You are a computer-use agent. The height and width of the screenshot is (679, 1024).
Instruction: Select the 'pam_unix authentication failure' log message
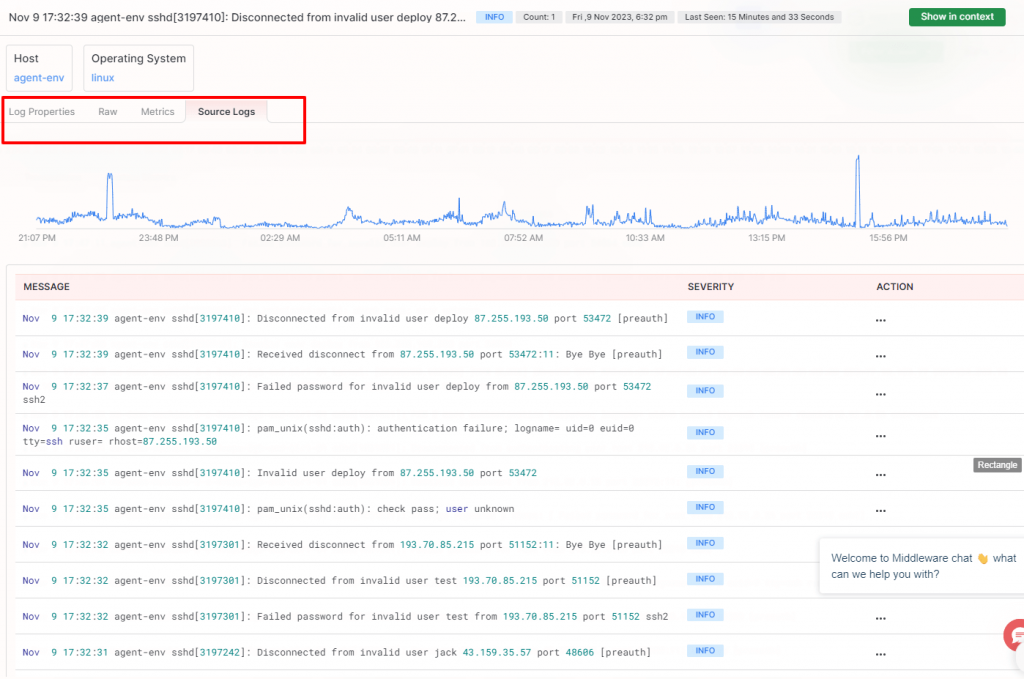tap(328, 435)
